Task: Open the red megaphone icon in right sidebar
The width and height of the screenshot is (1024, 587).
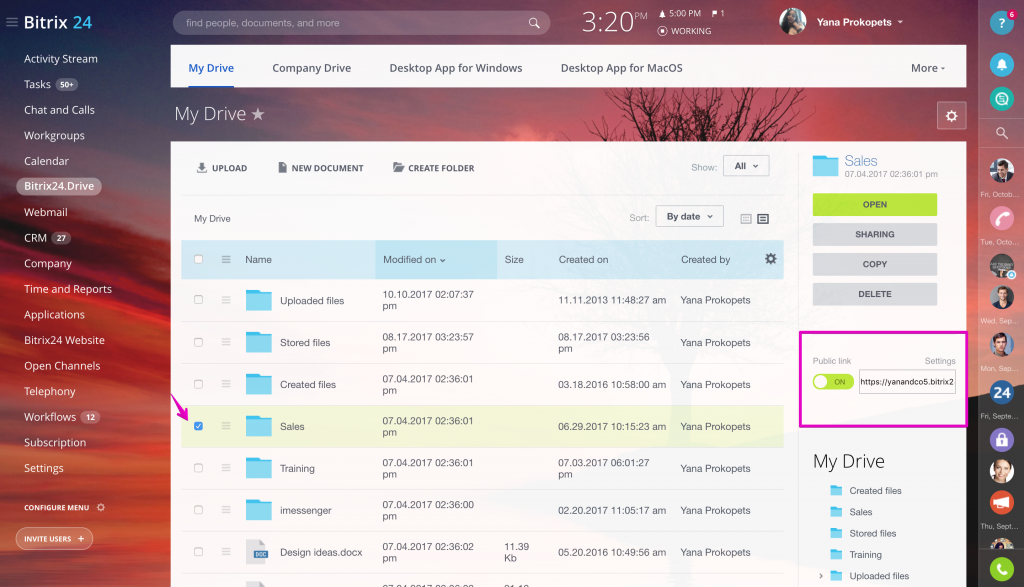Action: point(1001,503)
